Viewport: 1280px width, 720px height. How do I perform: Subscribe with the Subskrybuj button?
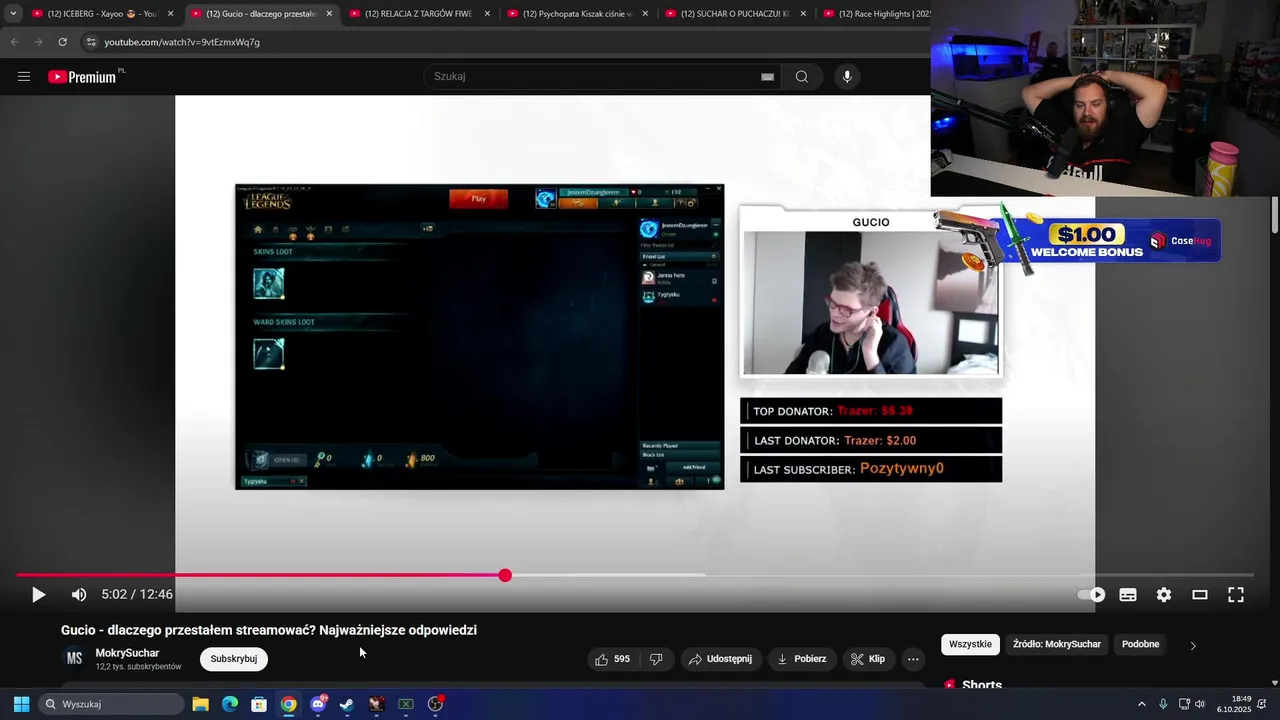[x=234, y=659]
